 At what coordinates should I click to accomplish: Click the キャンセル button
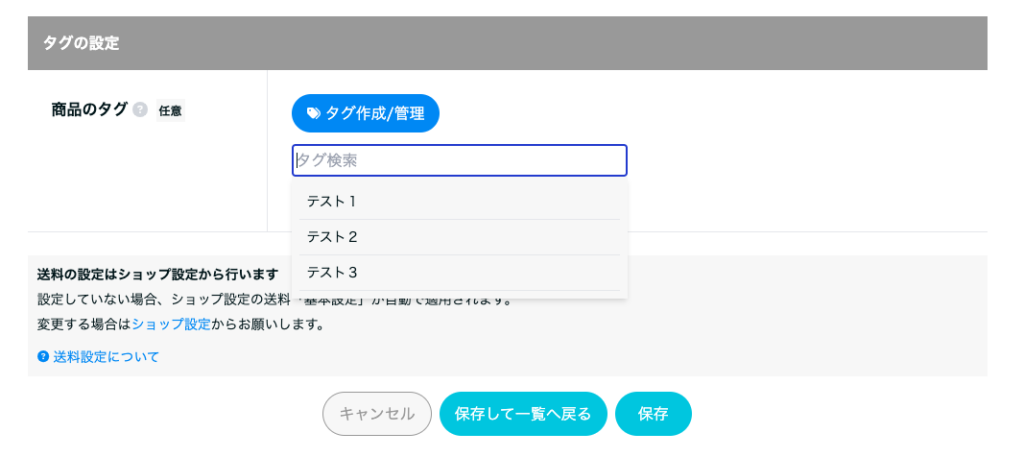[377, 413]
